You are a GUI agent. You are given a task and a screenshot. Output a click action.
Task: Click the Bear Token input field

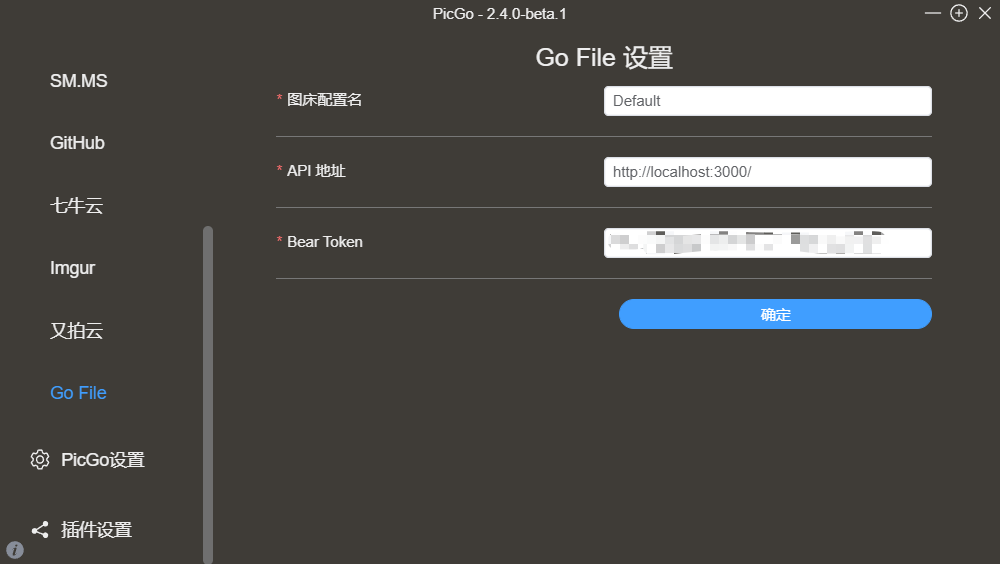767,243
